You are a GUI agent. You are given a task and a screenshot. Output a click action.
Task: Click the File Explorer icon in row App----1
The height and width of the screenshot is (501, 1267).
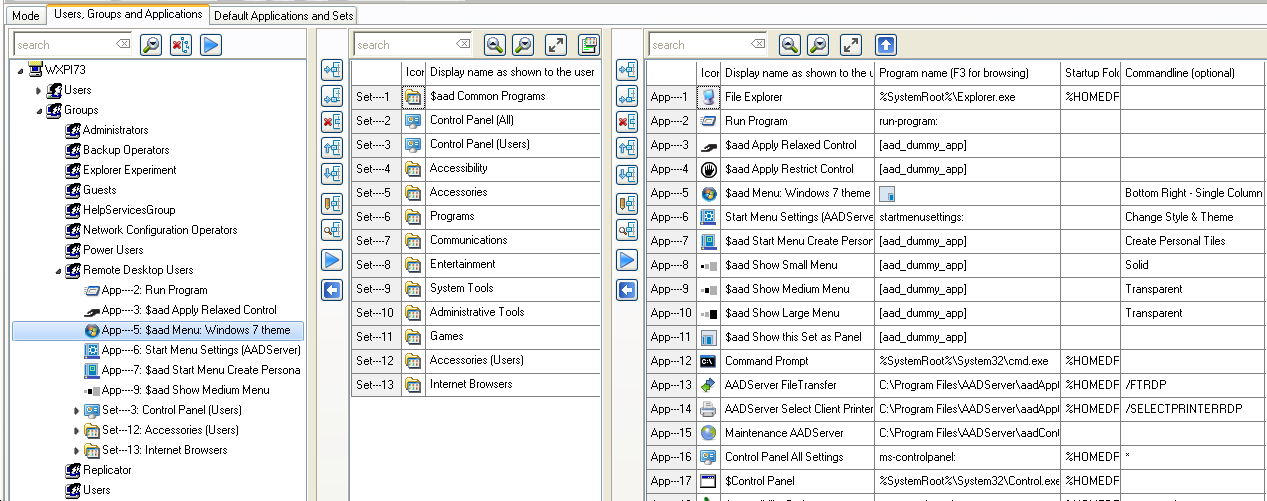pyautogui.click(x=709, y=97)
